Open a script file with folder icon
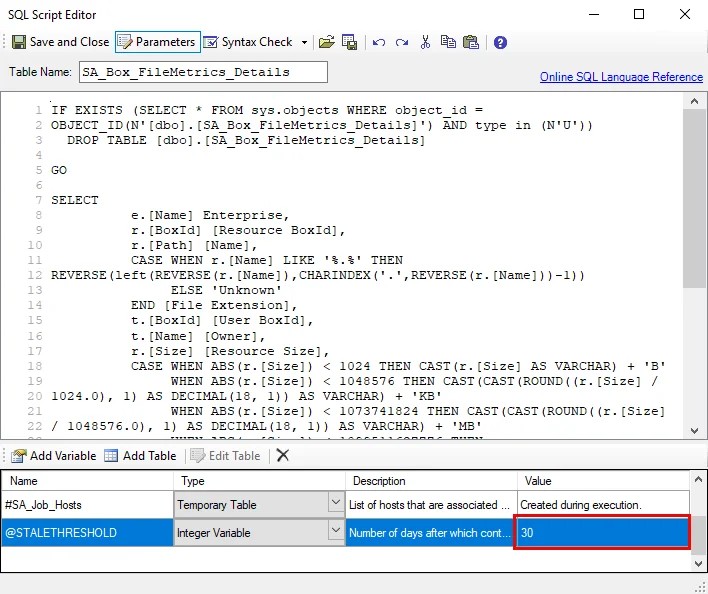This screenshot has height=594, width=708. tap(326, 42)
